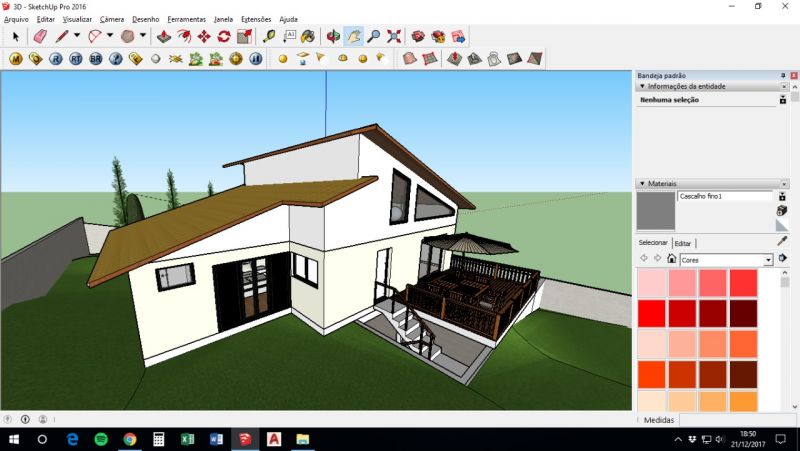Collapse the Materiais panel section
Viewport: 800px width, 451px height.
(641, 184)
